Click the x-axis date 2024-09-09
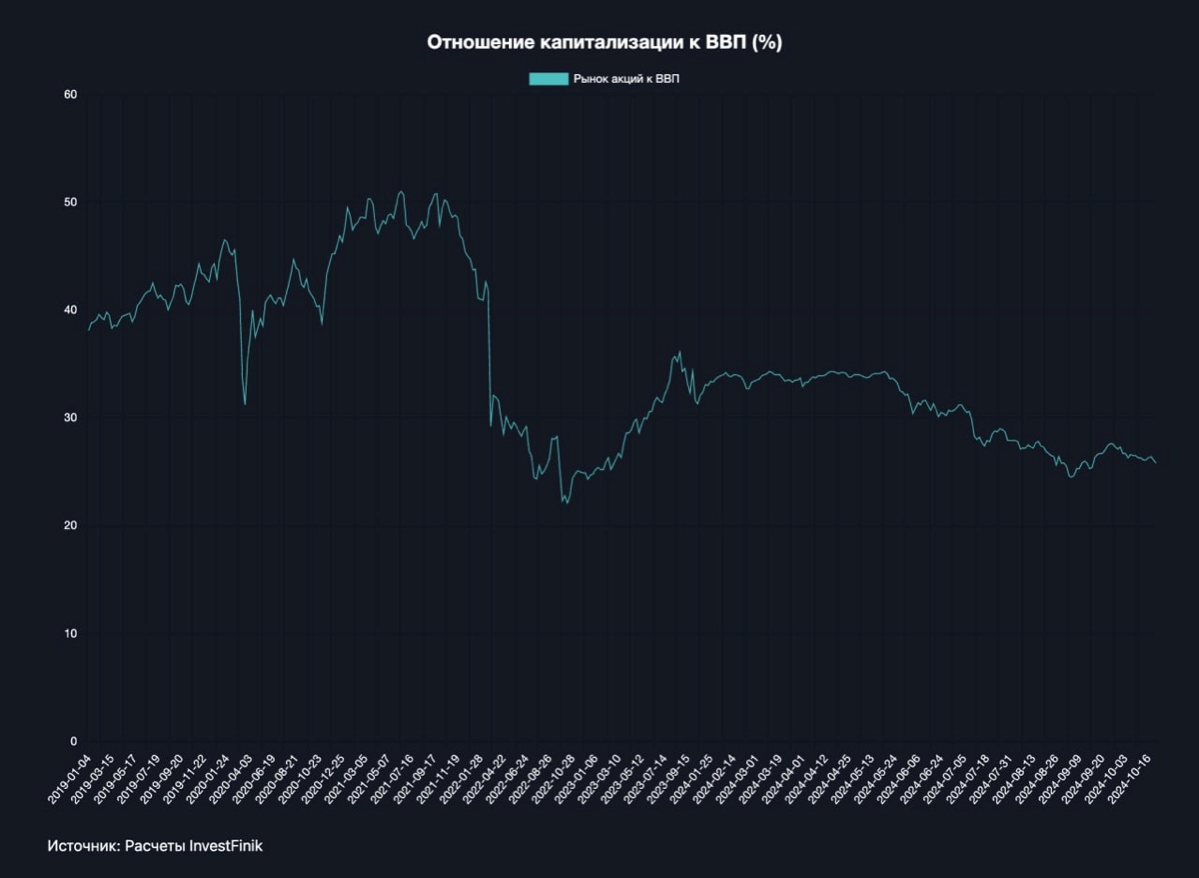The width and height of the screenshot is (1199, 878). tap(1058, 779)
